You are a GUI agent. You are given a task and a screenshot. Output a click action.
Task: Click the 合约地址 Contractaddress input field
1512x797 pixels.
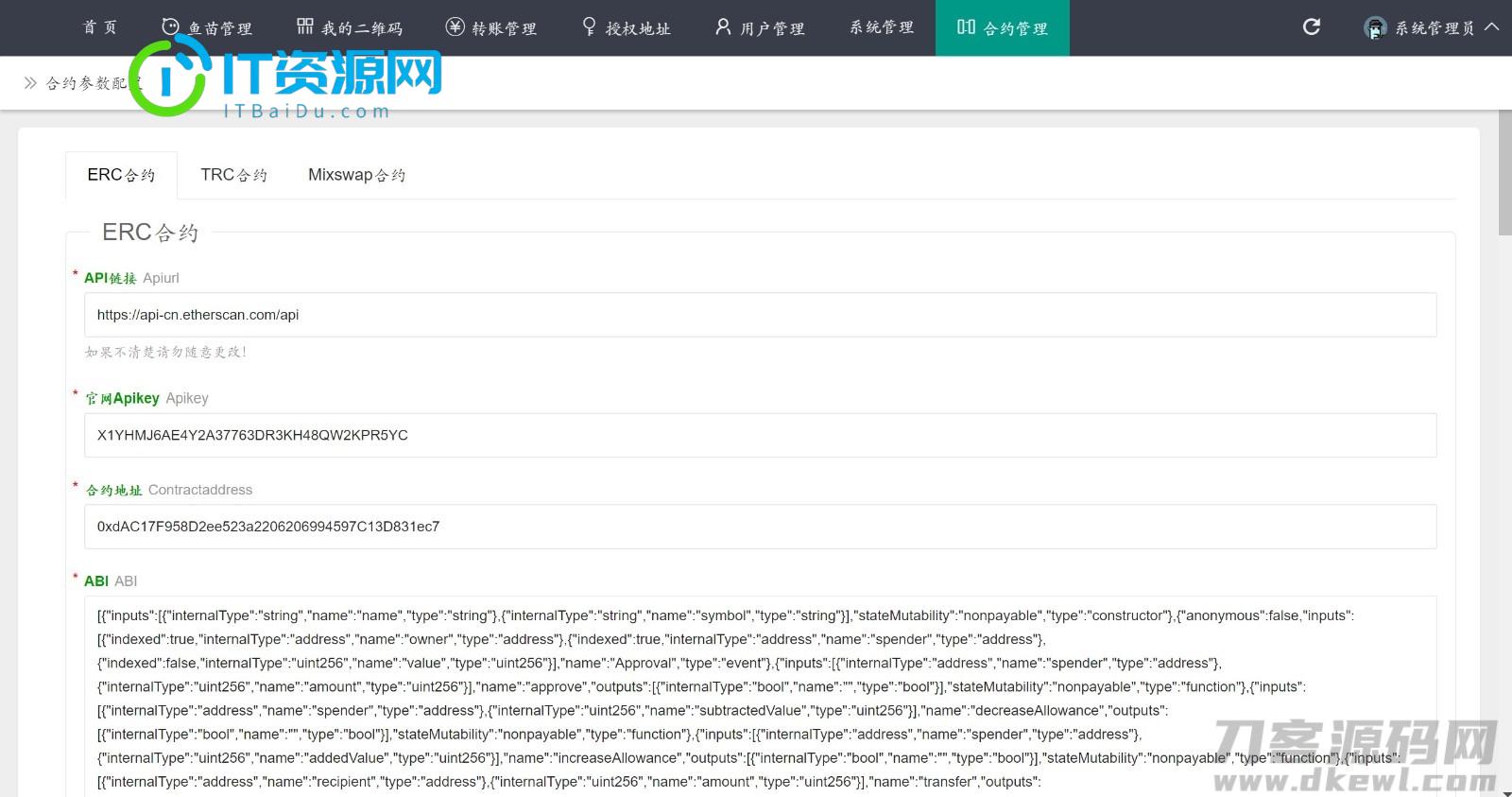[x=761, y=527]
